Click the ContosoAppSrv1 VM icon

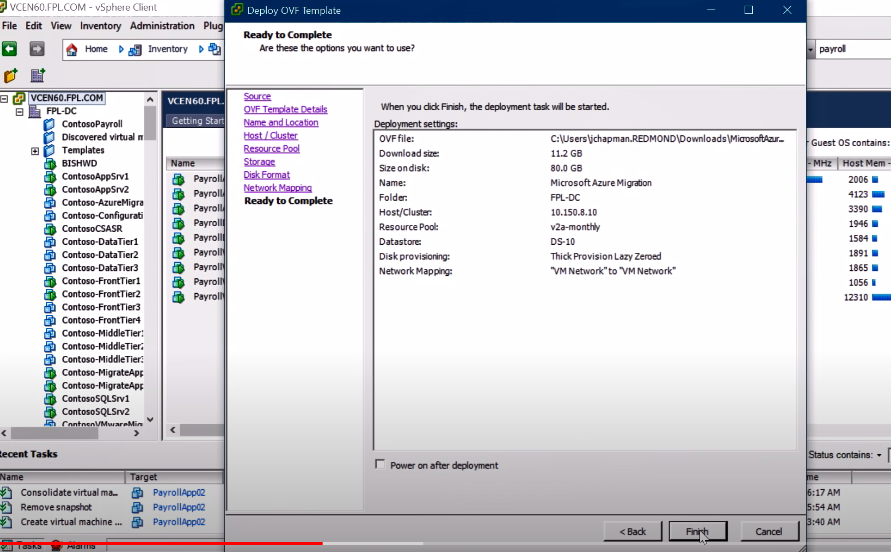pyautogui.click(x=50, y=177)
